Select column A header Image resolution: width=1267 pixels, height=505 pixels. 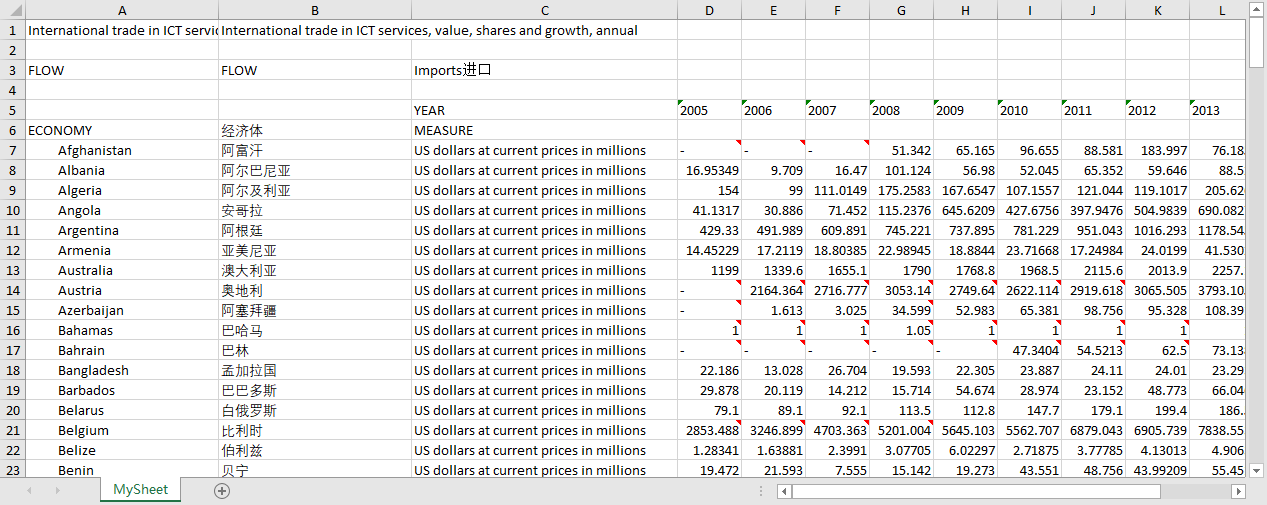tap(122, 10)
